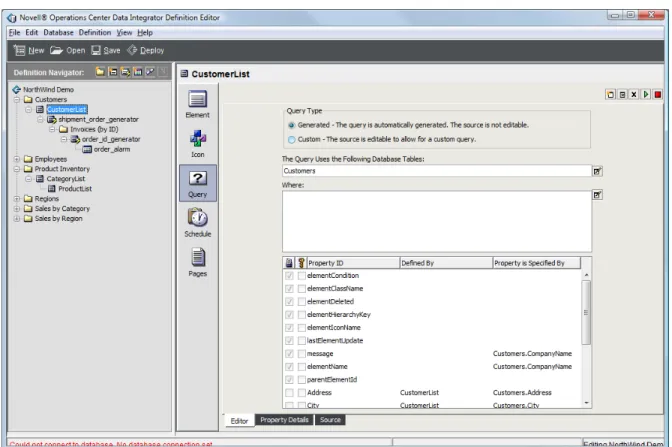The height and width of the screenshot is (447, 672).
Task: Click the green play run icon
Action: [x=646, y=94]
